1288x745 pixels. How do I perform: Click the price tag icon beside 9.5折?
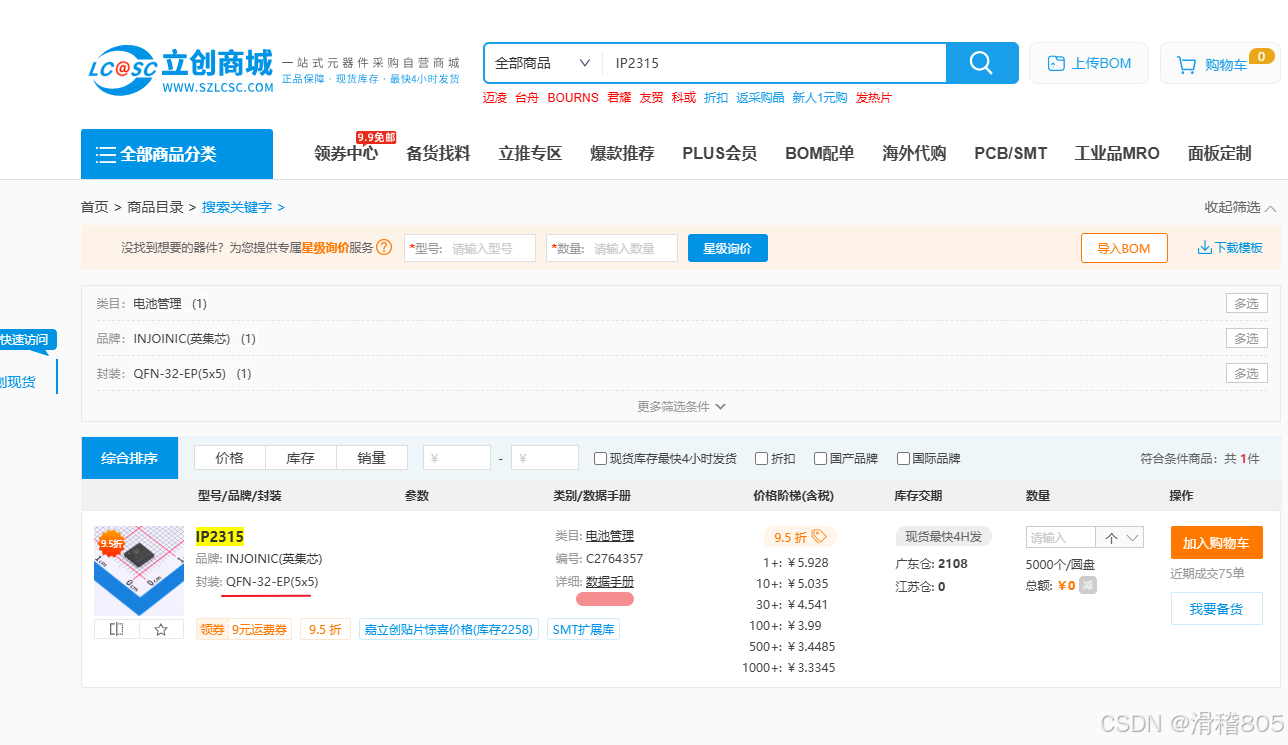(x=819, y=536)
